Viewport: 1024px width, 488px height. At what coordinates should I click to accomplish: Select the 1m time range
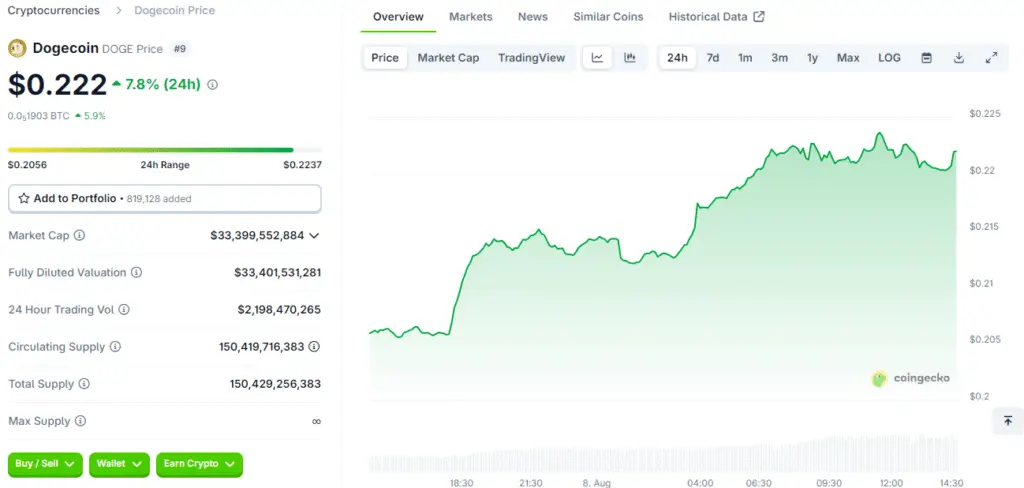745,57
